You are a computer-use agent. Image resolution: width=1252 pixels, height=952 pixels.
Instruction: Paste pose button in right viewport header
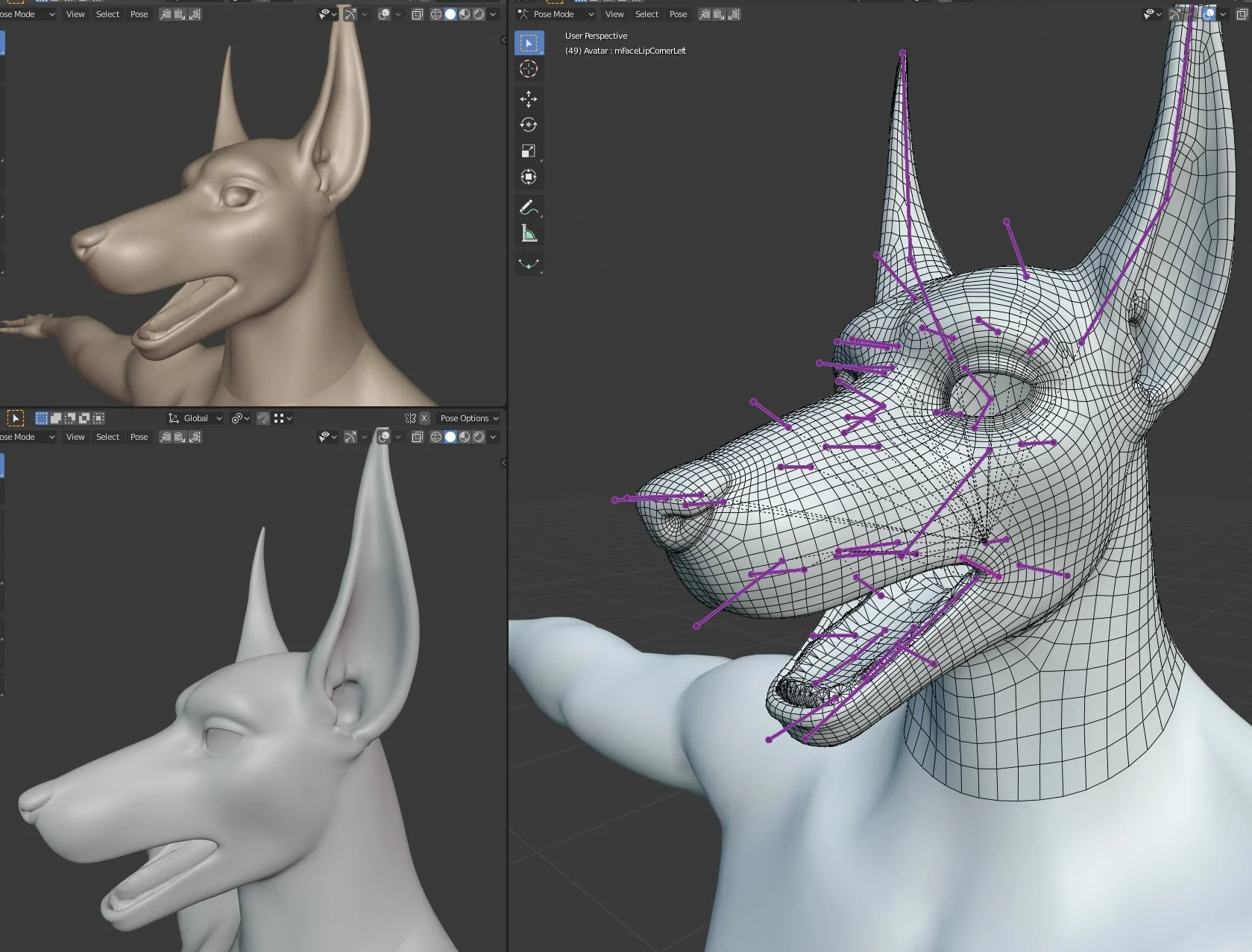(x=719, y=14)
